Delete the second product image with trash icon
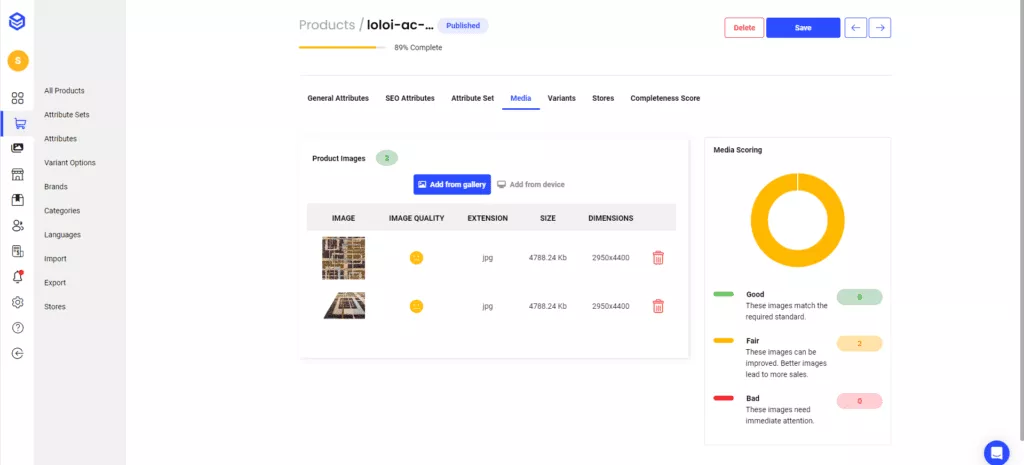 pyautogui.click(x=658, y=306)
